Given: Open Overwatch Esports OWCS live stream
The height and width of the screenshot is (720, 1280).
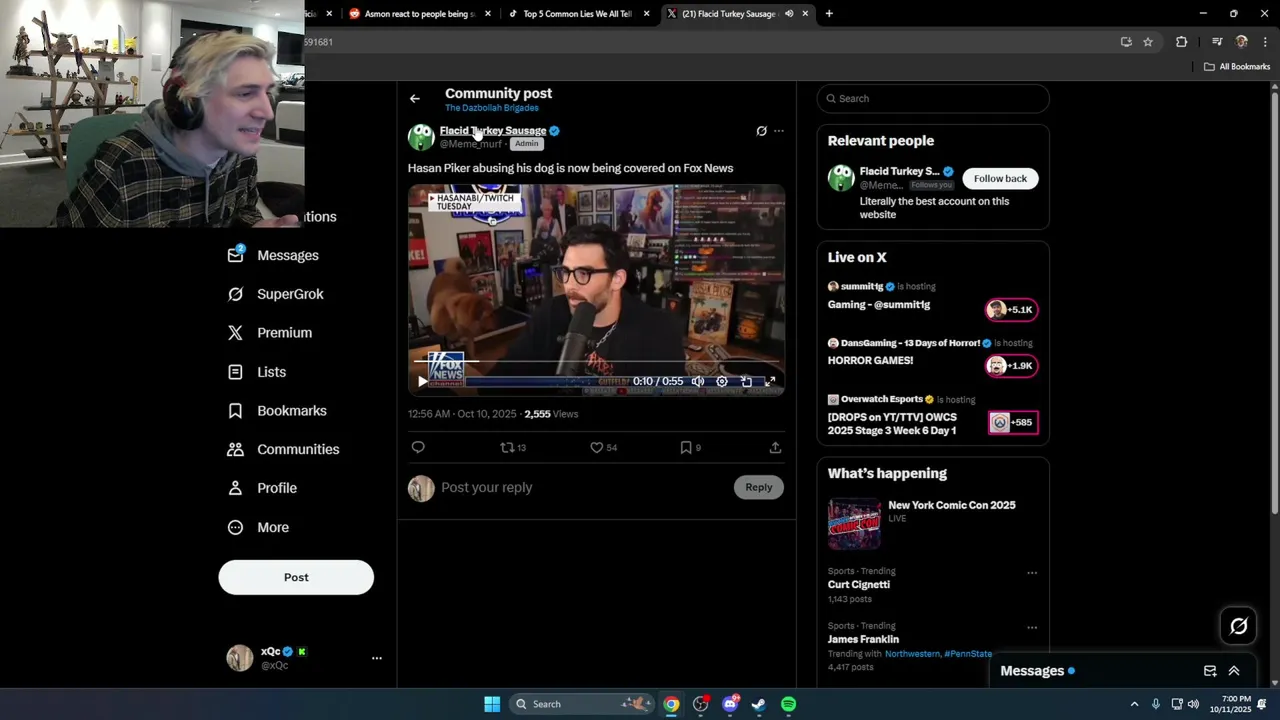Looking at the screenshot, I should 933,415.
